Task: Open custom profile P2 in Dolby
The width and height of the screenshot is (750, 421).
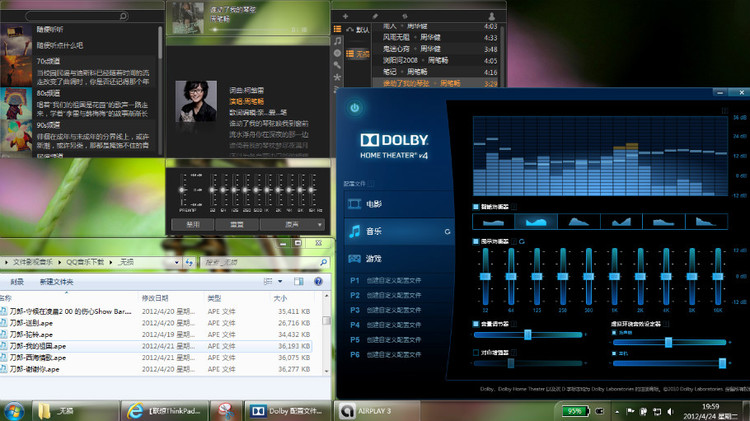Action: tap(386, 295)
